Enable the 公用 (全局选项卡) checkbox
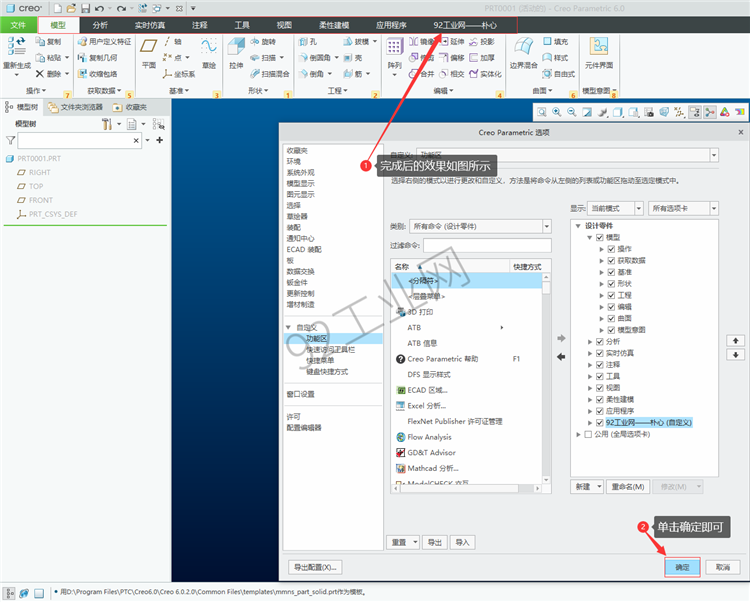The height and width of the screenshot is (602, 750). tap(588, 434)
